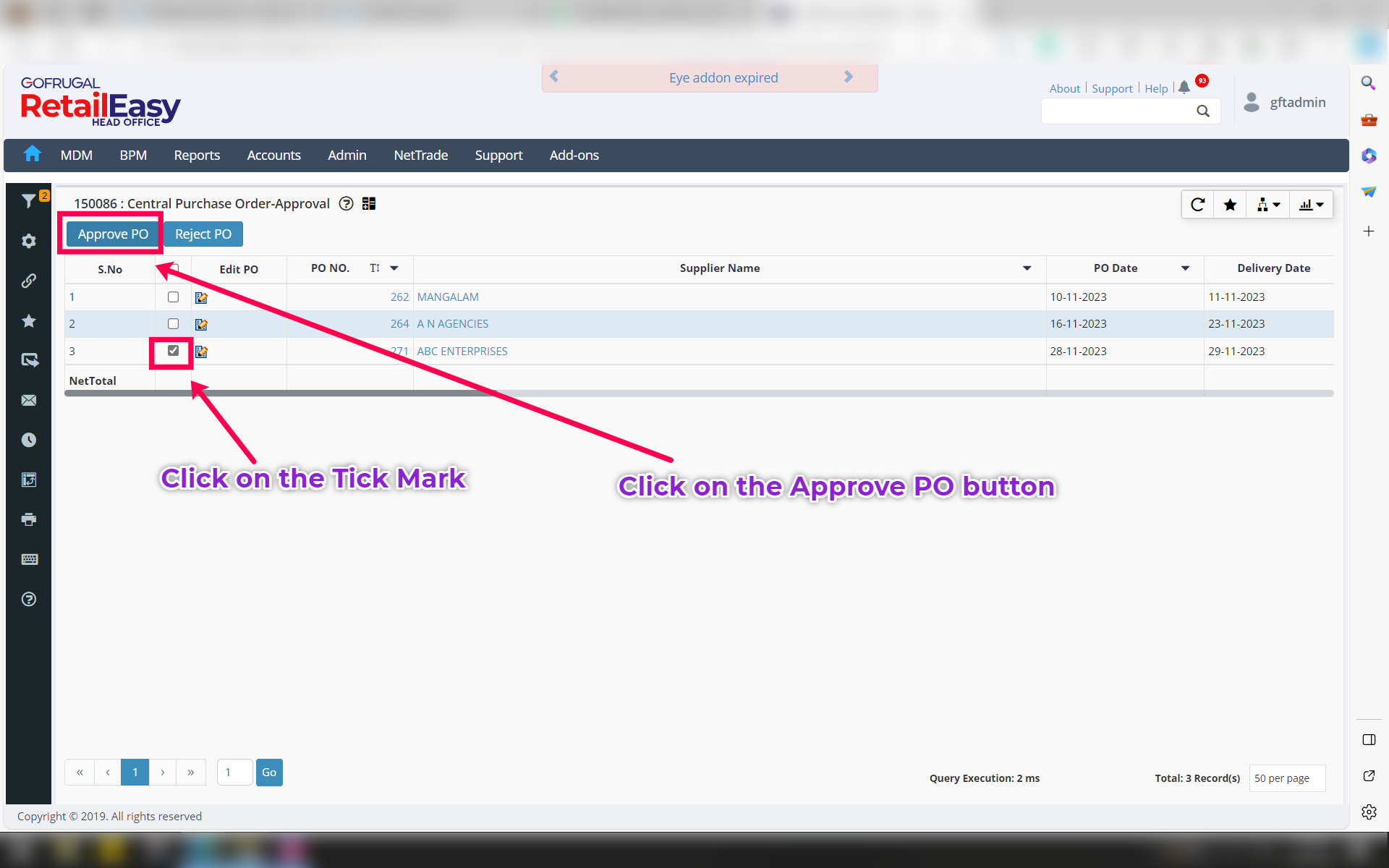1389x868 pixels.
Task: Tick the checkbox for A N AGENCIES row
Action: coord(173,323)
